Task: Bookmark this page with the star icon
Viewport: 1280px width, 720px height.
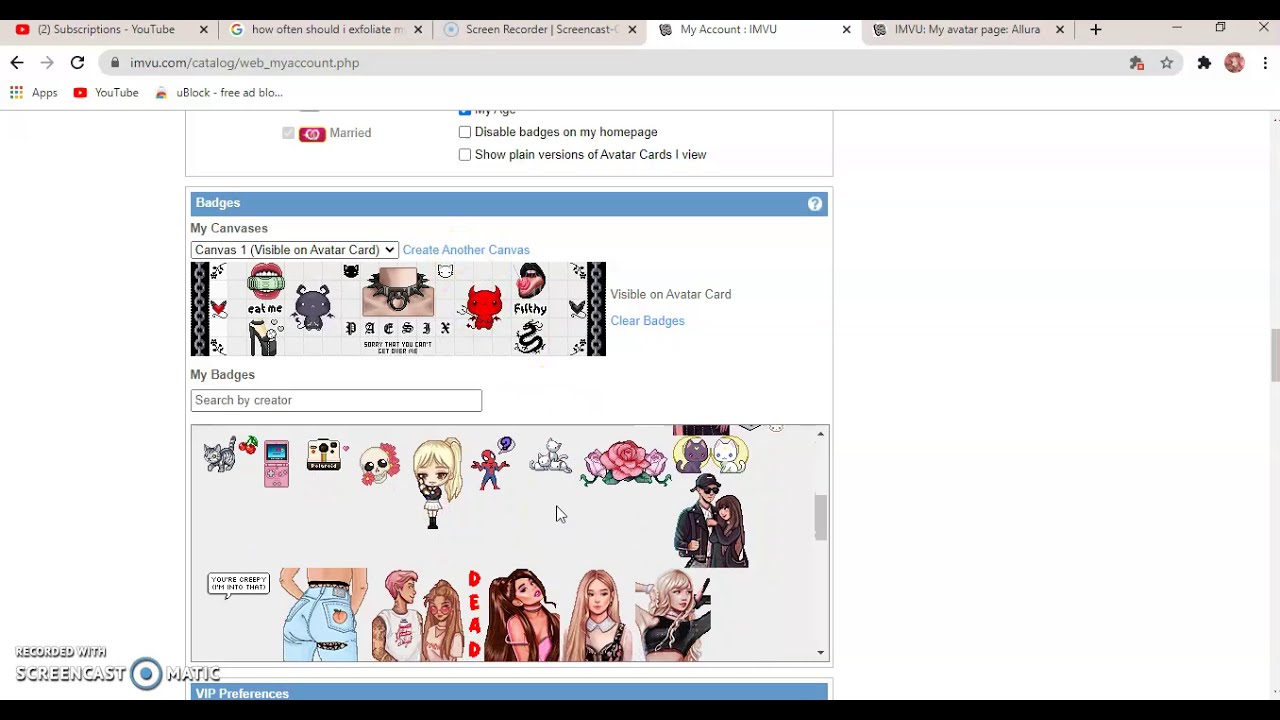Action: [x=1166, y=63]
